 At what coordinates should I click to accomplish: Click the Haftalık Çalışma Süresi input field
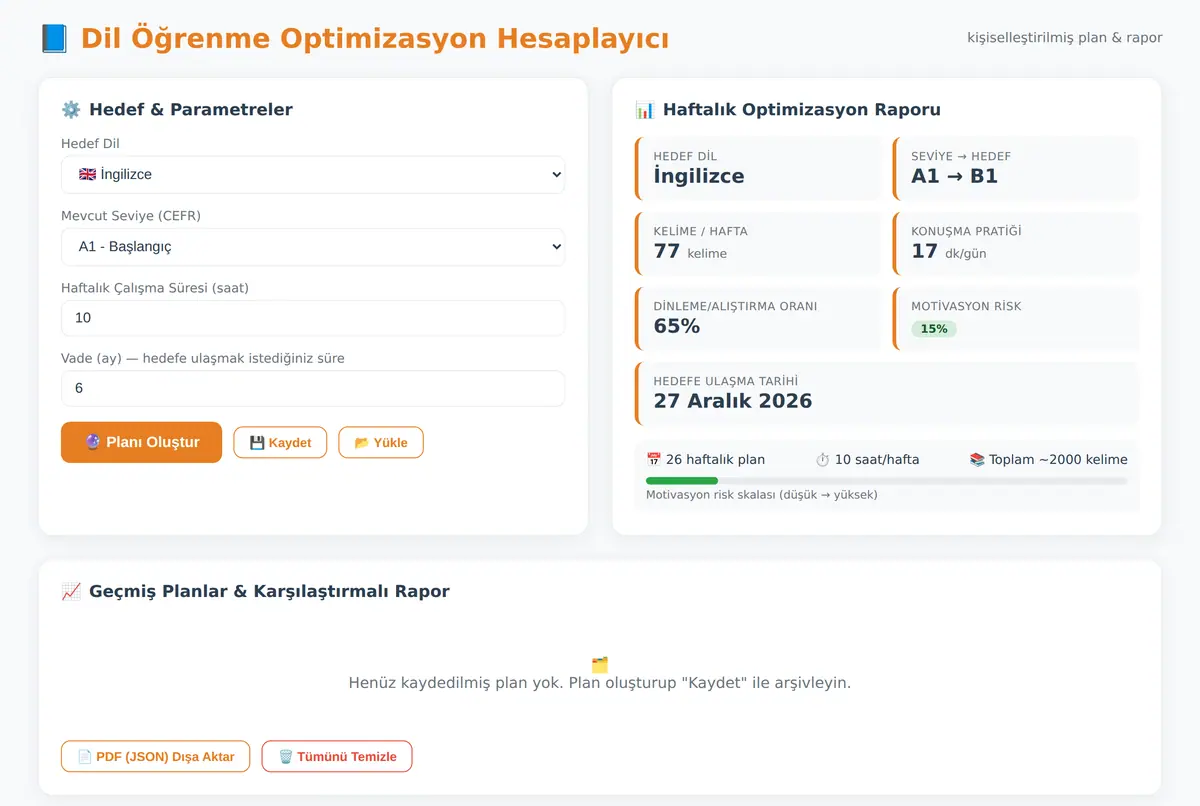(x=313, y=318)
